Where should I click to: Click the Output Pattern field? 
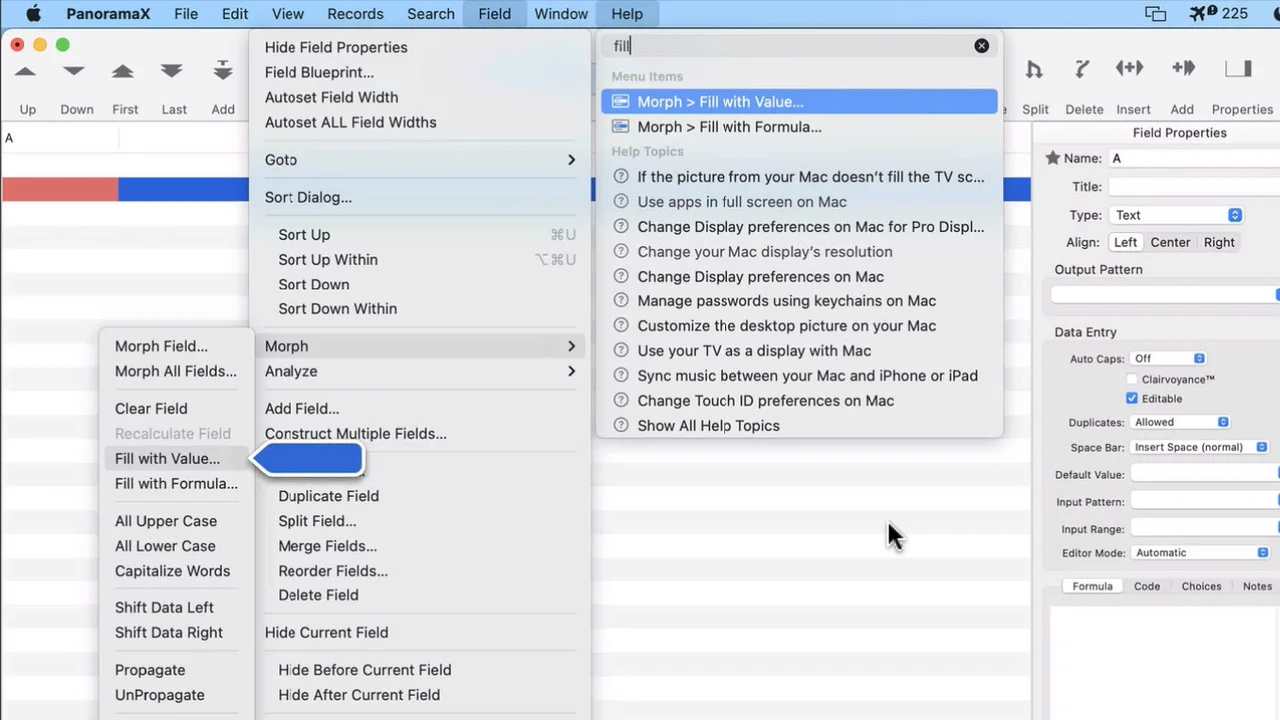coord(1165,295)
